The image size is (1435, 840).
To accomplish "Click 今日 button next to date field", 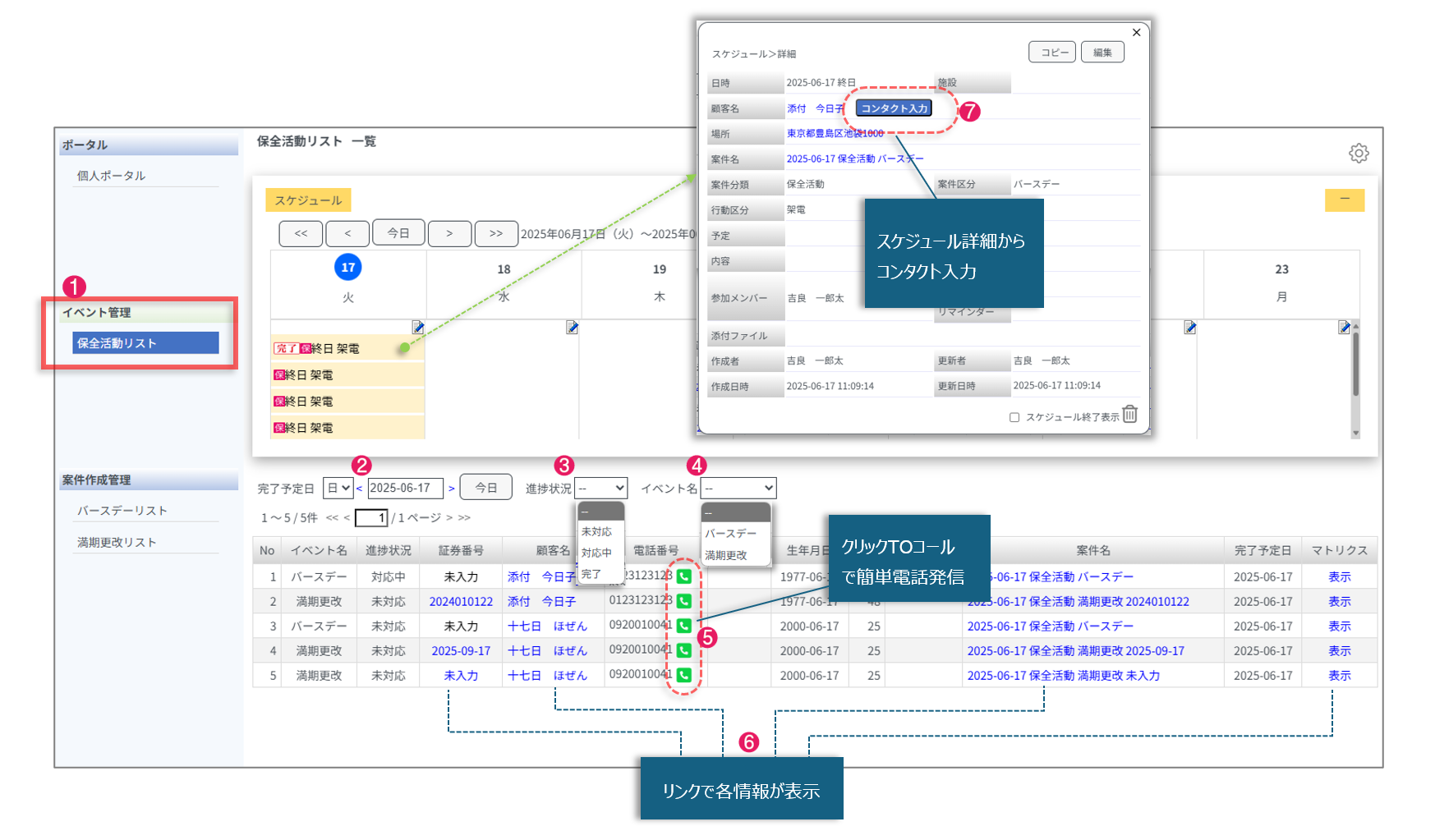I will [486, 488].
